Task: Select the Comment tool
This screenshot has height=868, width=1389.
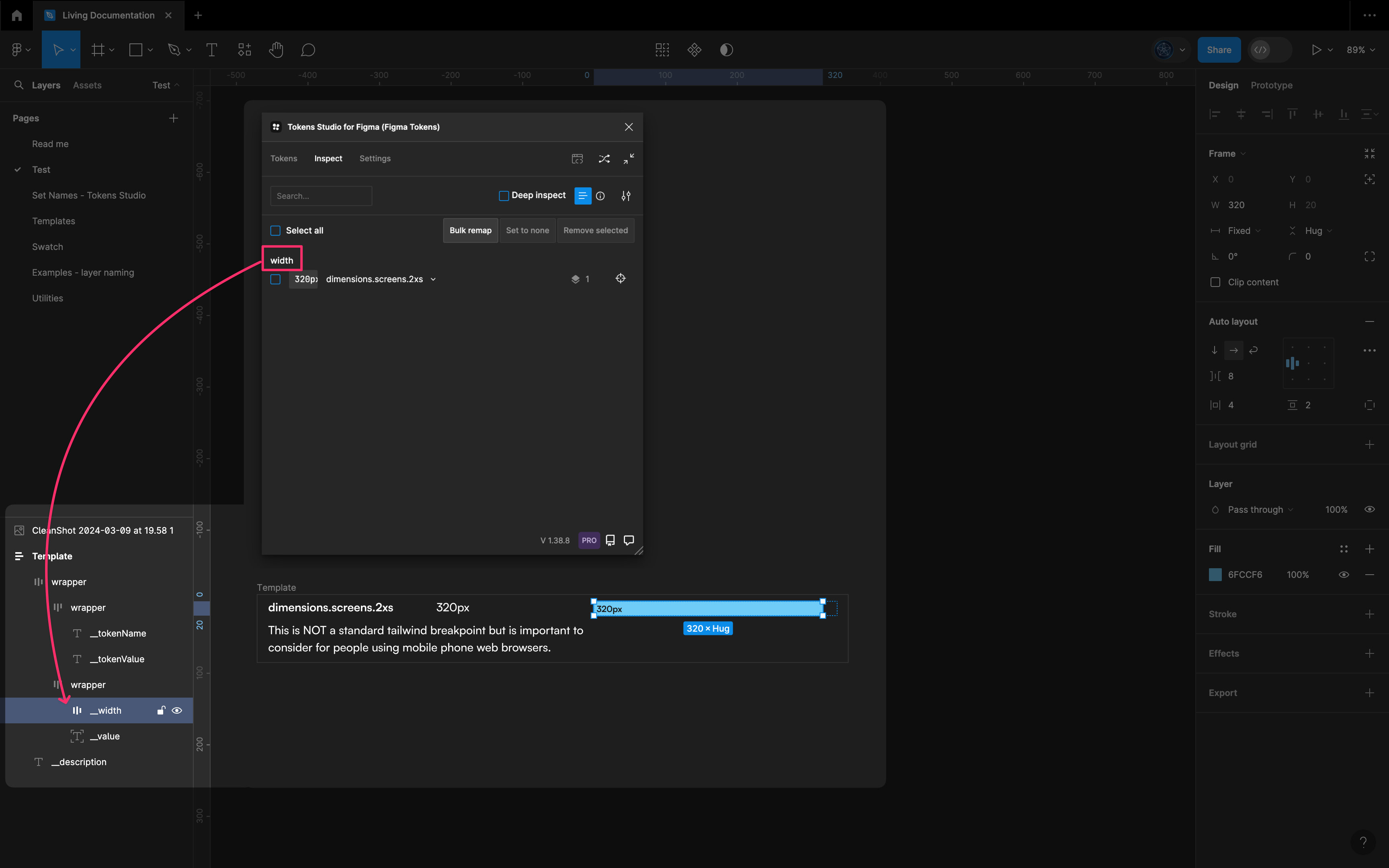Action: coord(308,50)
